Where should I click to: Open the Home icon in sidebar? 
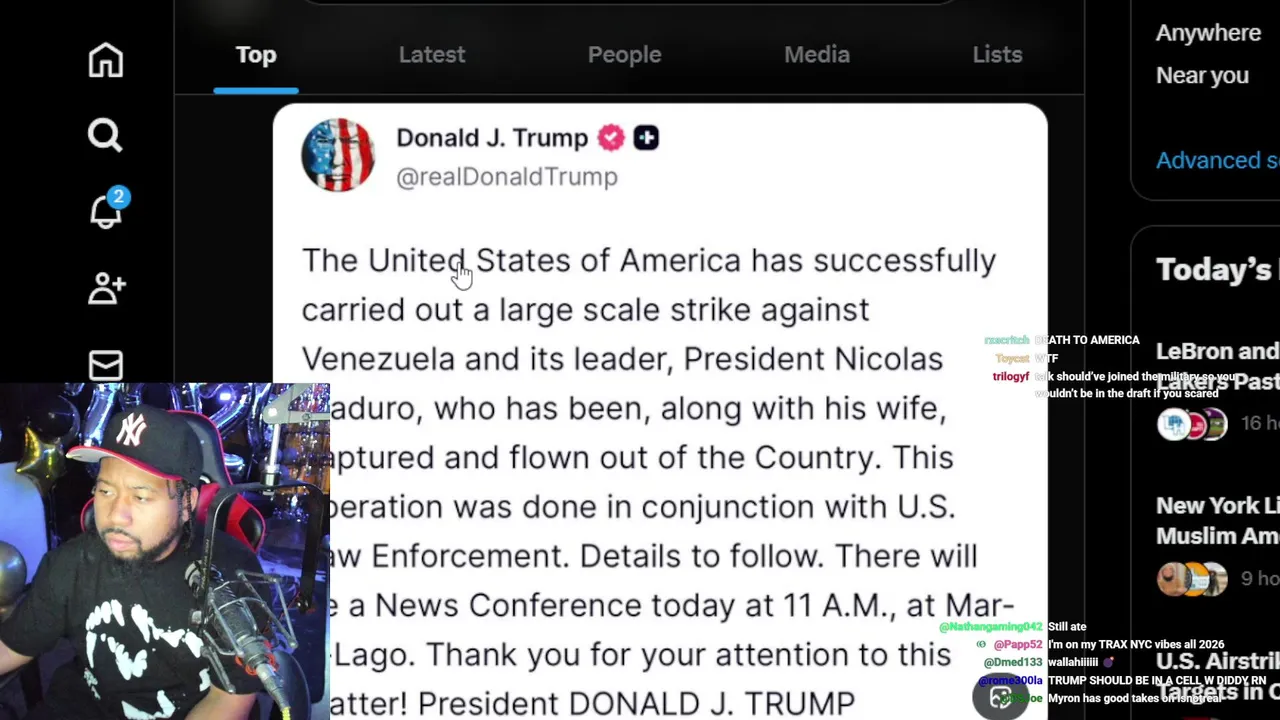(105, 60)
